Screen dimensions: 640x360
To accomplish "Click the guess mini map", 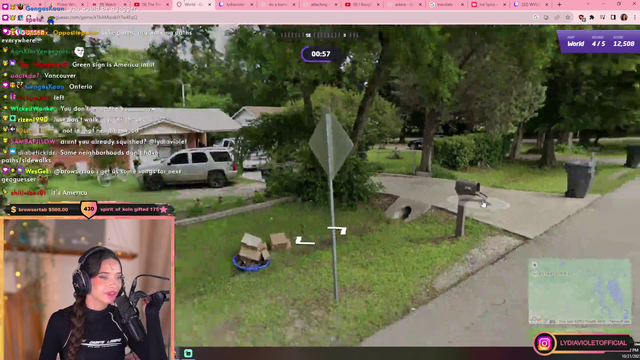I will tap(580, 291).
